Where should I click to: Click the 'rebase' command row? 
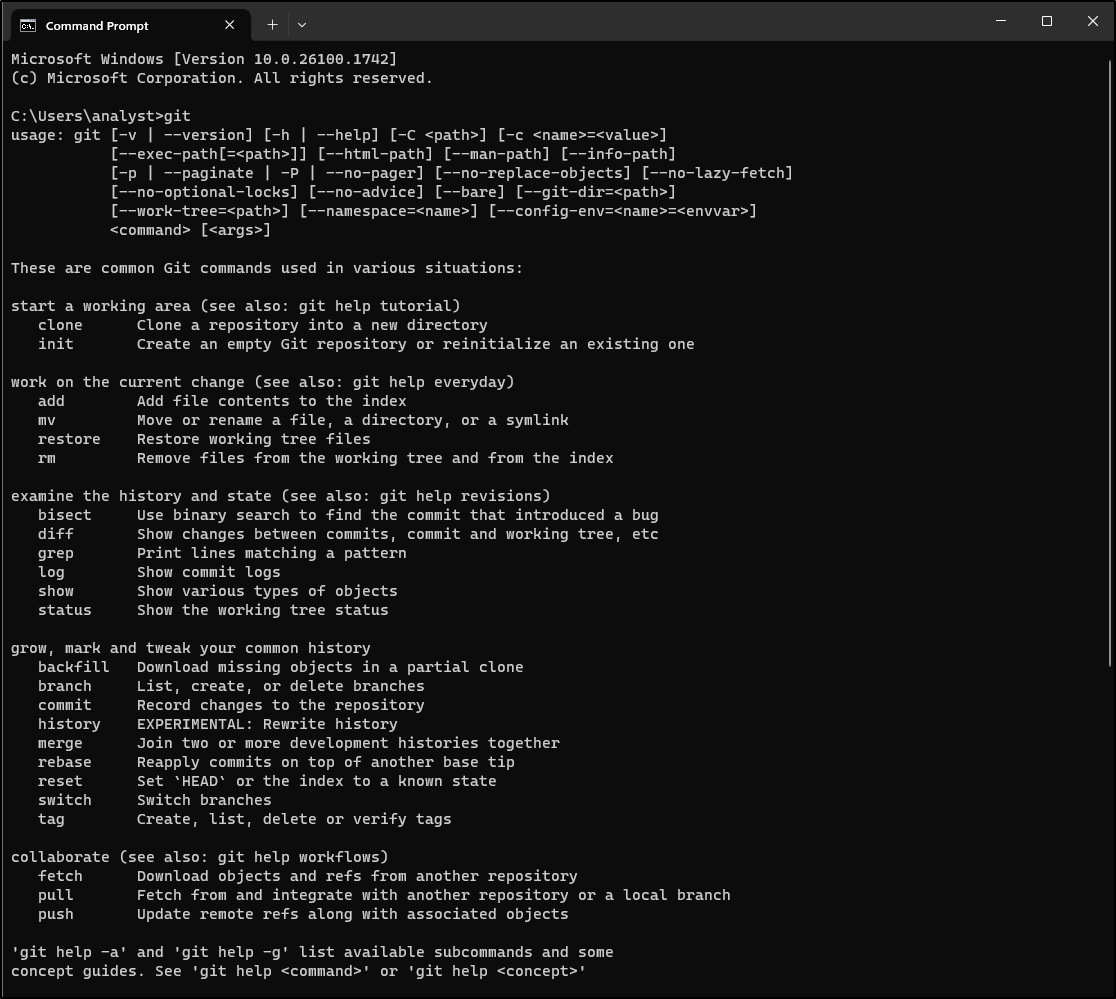[276, 763]
